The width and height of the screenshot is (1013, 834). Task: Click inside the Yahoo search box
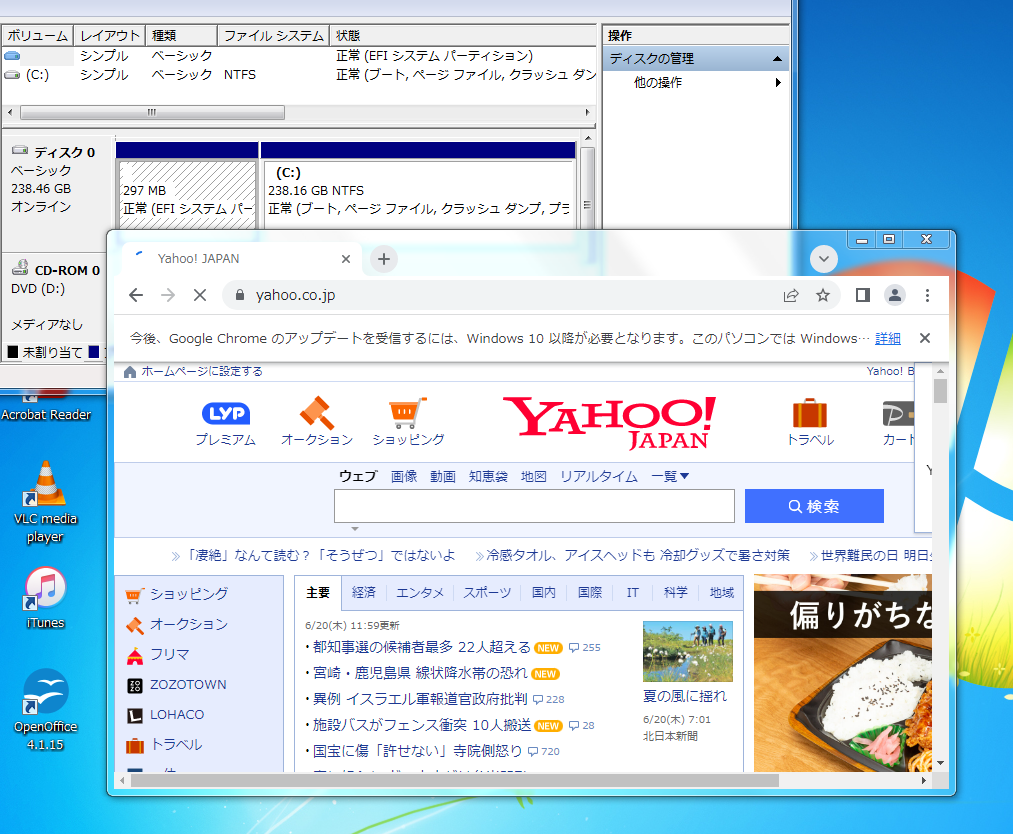tap(534, 506)
